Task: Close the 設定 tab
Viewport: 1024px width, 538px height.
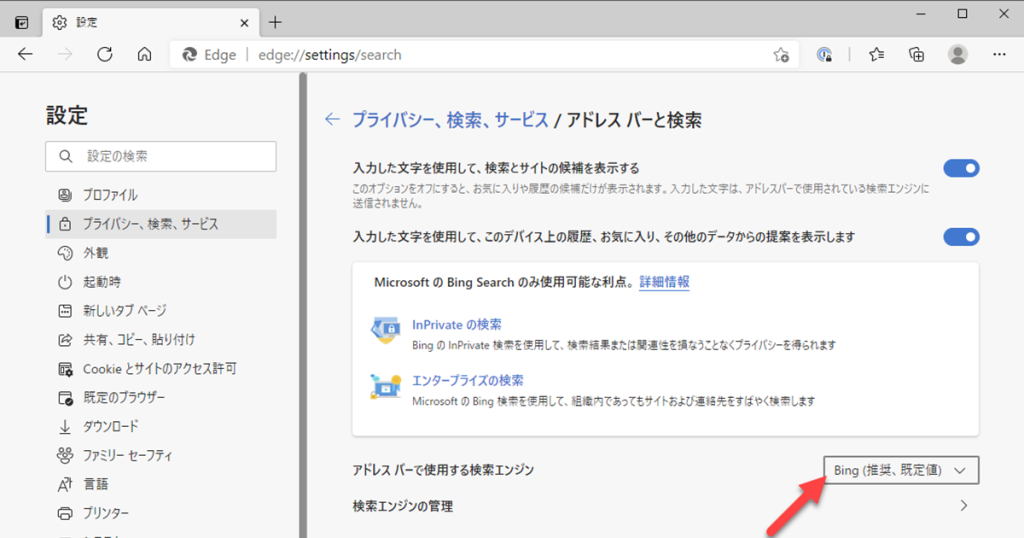Action: tap(244, 23)
